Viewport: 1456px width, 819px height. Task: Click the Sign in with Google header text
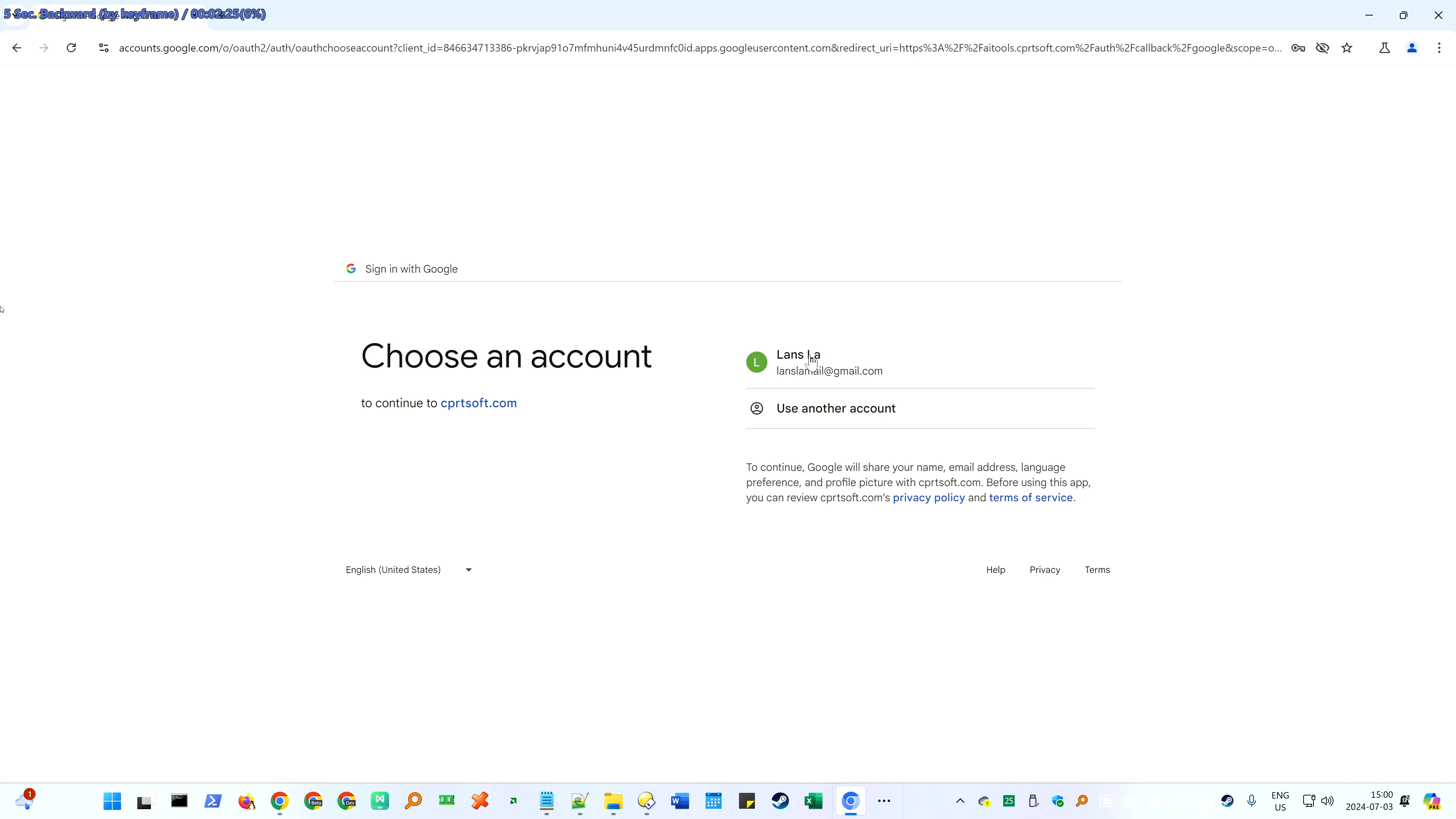coord(411,269)
